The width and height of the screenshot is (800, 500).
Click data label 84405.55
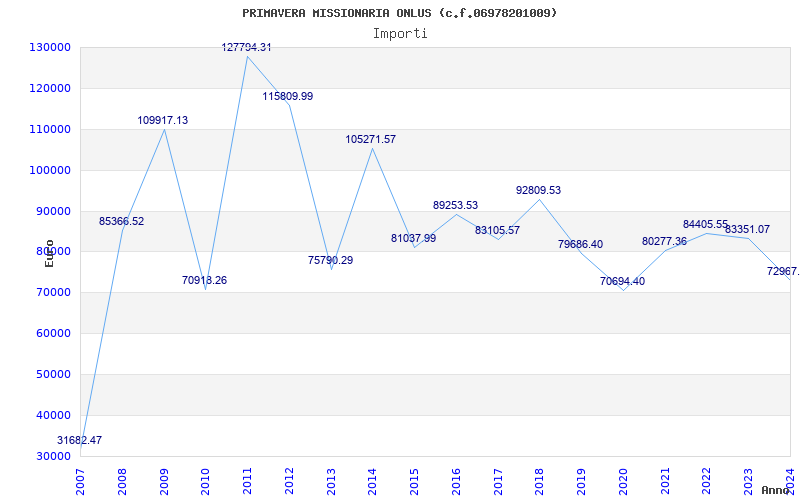tap(706, 224)
